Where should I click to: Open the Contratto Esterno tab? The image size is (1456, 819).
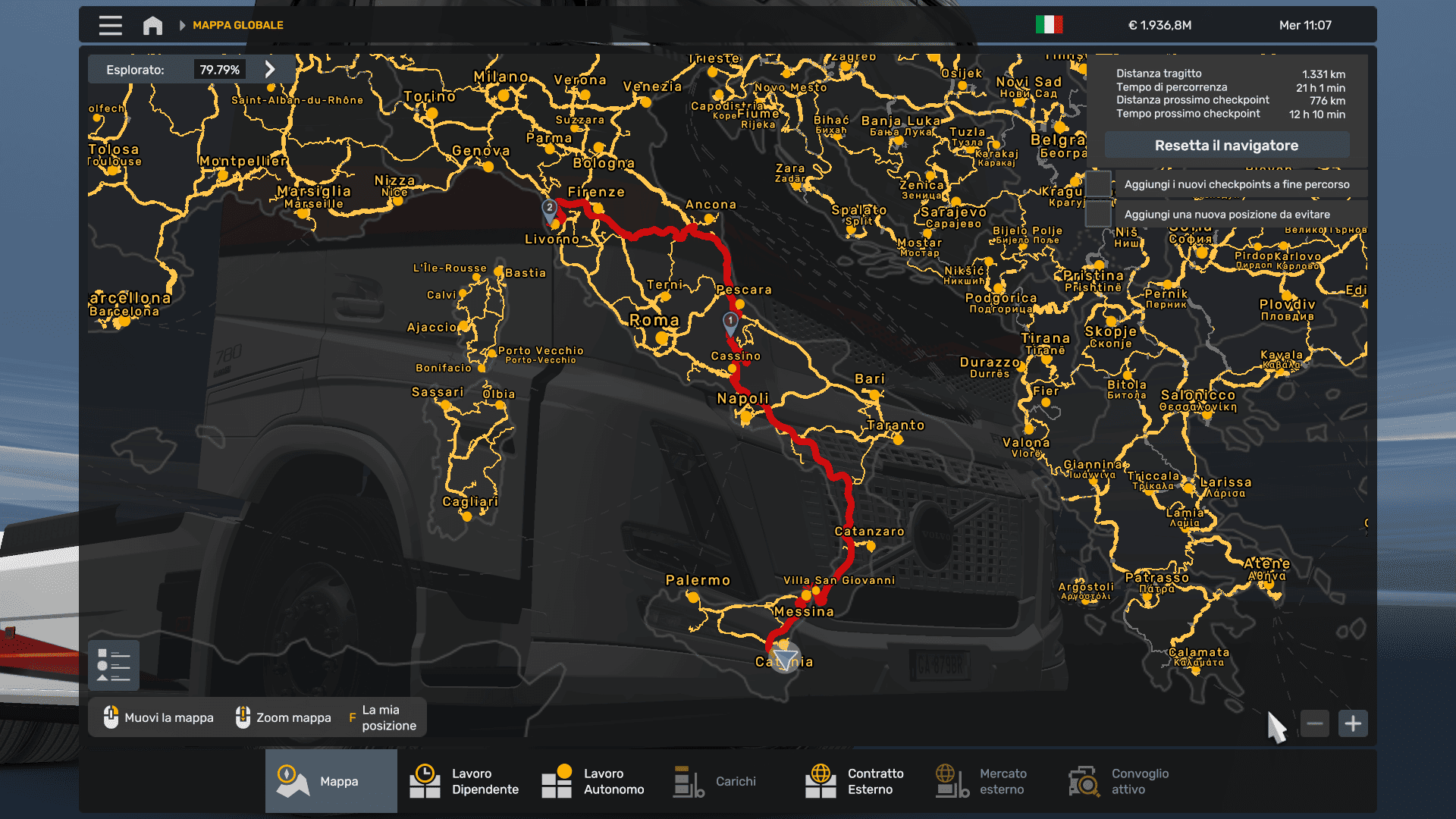click(x=855, y=781)
